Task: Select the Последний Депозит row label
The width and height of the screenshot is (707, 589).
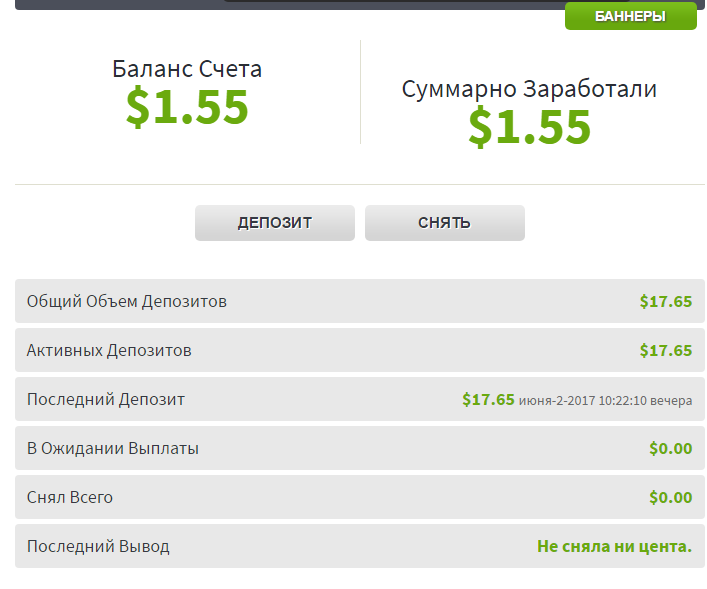Action: (106, 399)
